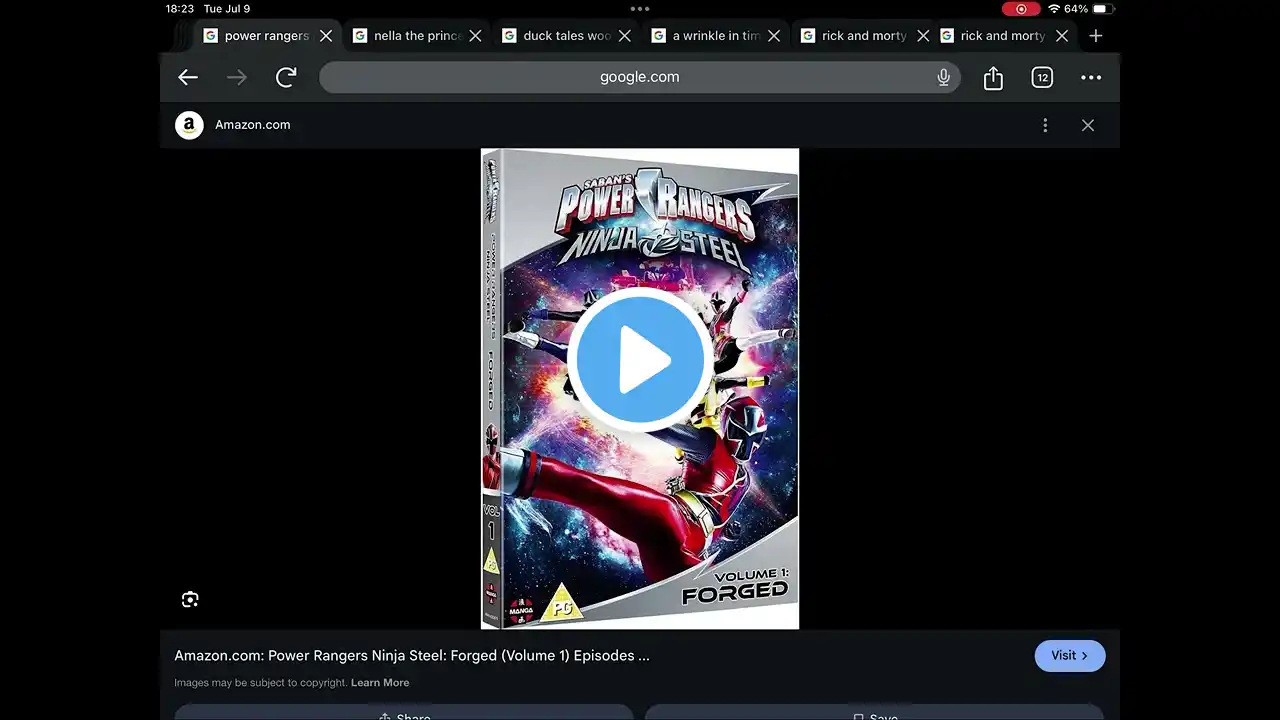Tap the Tue Jul 9 date
Image resolution: width=1280 pixels, height=720 pixels.
227,9
